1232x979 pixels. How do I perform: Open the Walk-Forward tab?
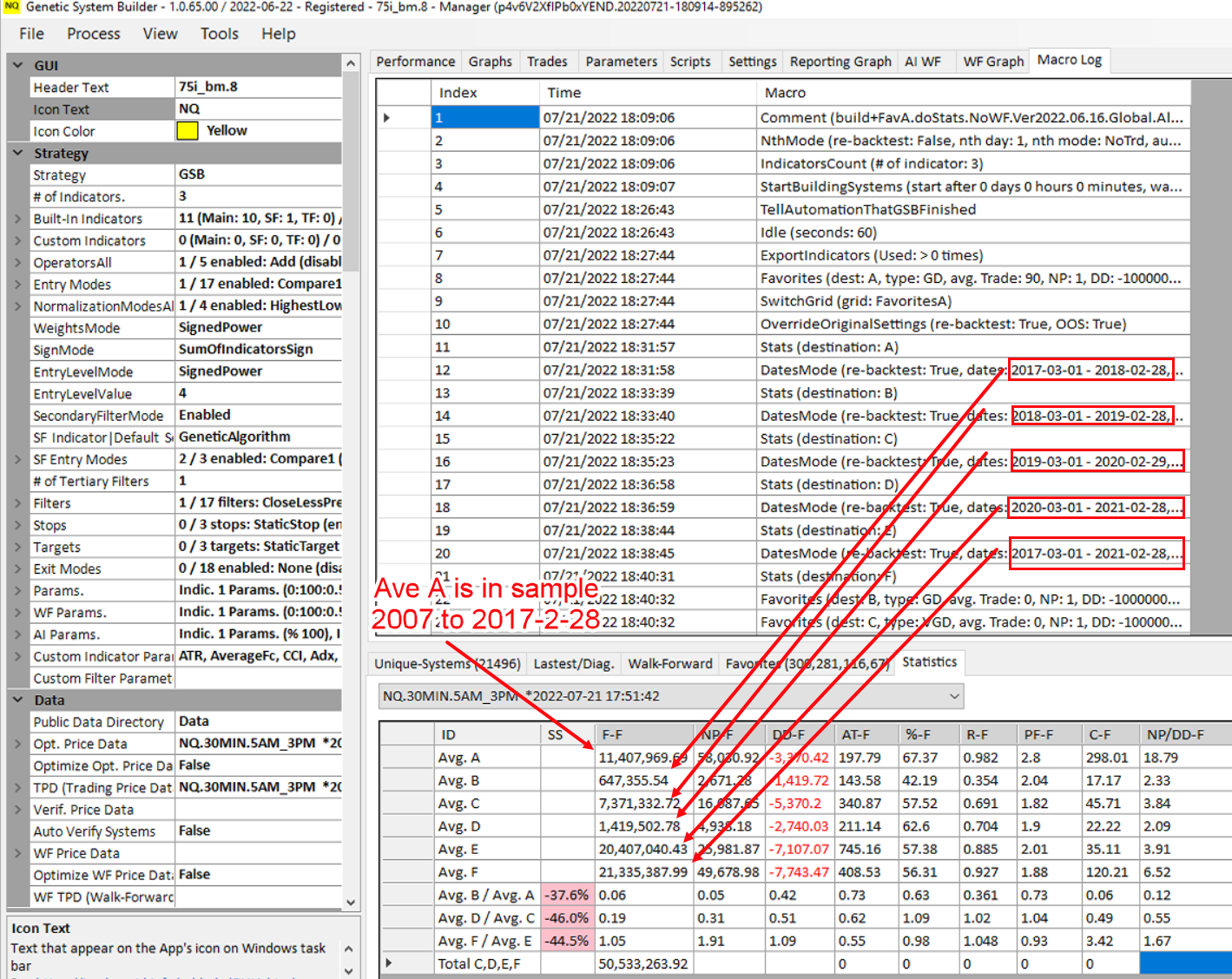coord(669,664)
